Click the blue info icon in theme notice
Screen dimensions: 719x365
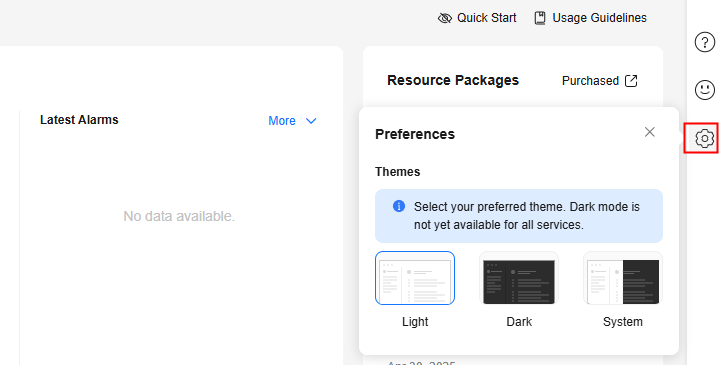tap(399, 206)
